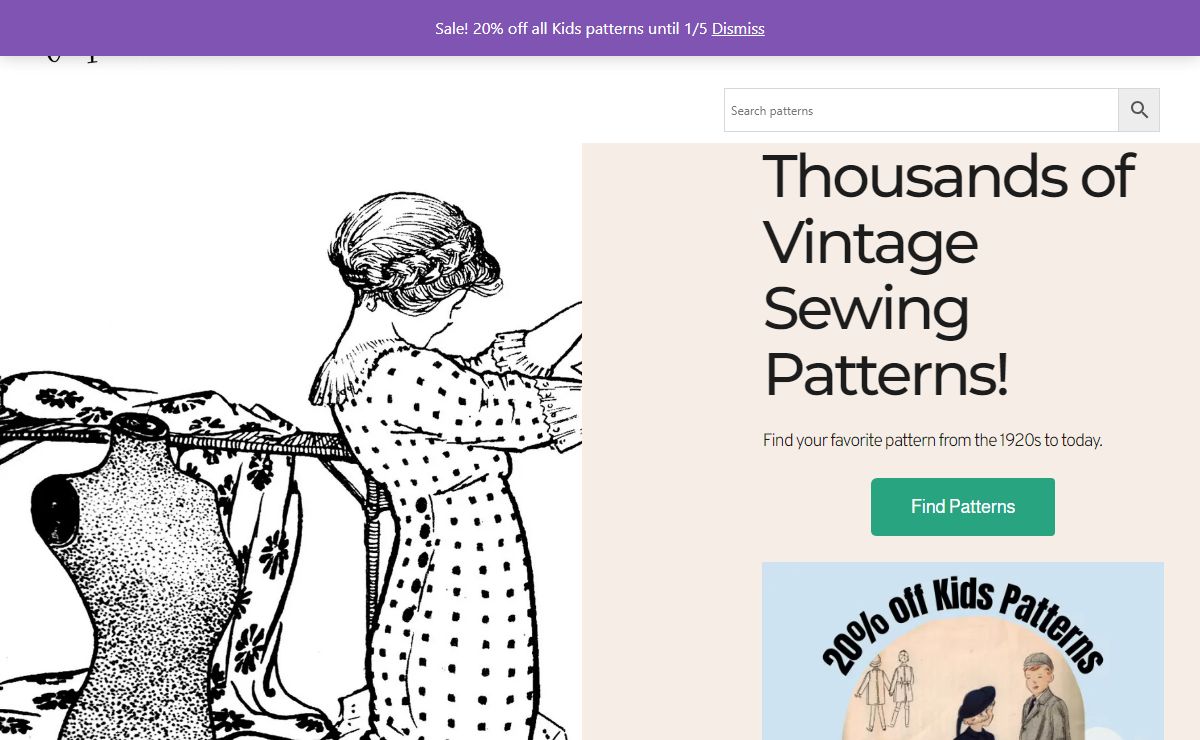Click the magnifying glass search icon
This screenshot has height=740, width=1200.
1139,110
